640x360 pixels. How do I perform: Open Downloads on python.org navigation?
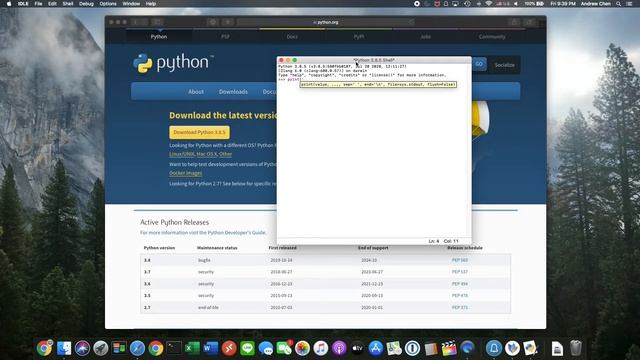233,92
